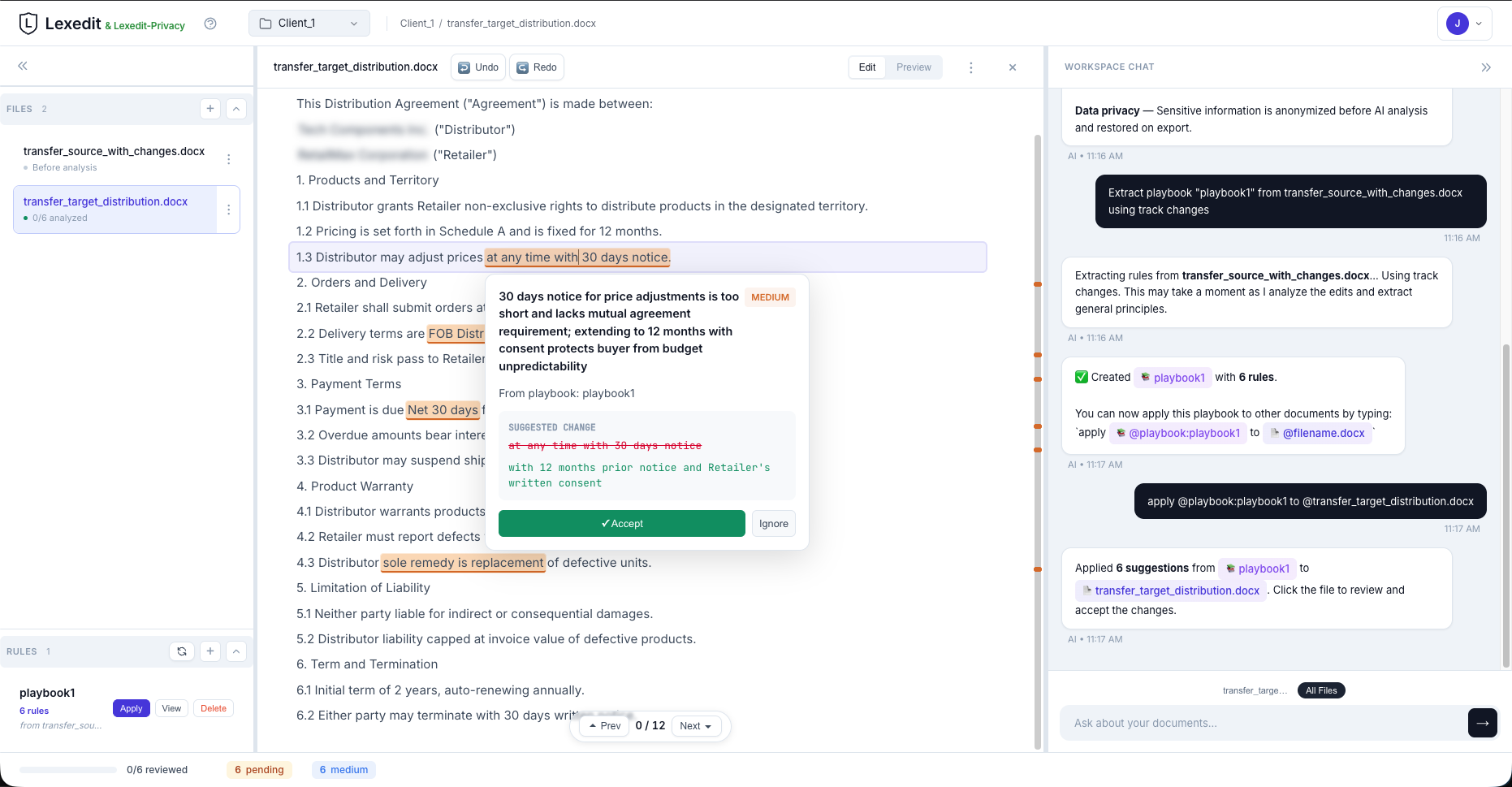Viewport: 1512px width, 787px height.
Task: Collapse the Workspace Chat panel with the chevron
Action: click(x=1487, y=67)
